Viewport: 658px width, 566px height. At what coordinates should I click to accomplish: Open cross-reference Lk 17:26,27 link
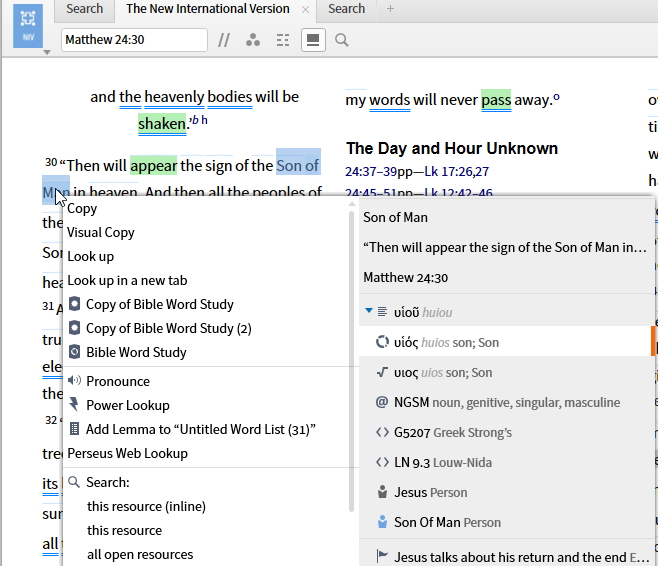click(457, 172)
